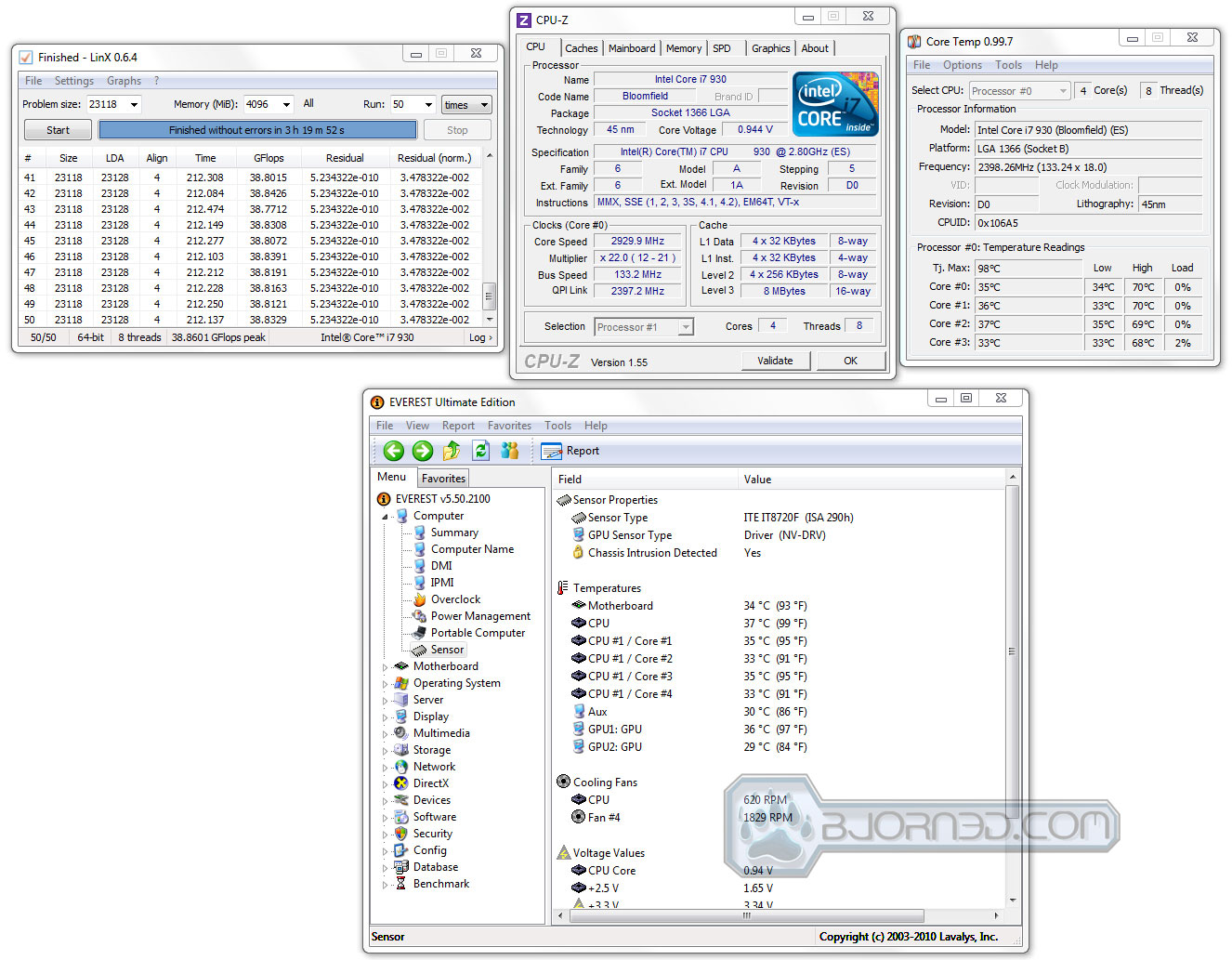This screenshot has height=960, width=1232.
Task: Click the Benchmark hourglass icon in tree
Action: [401, 884]
